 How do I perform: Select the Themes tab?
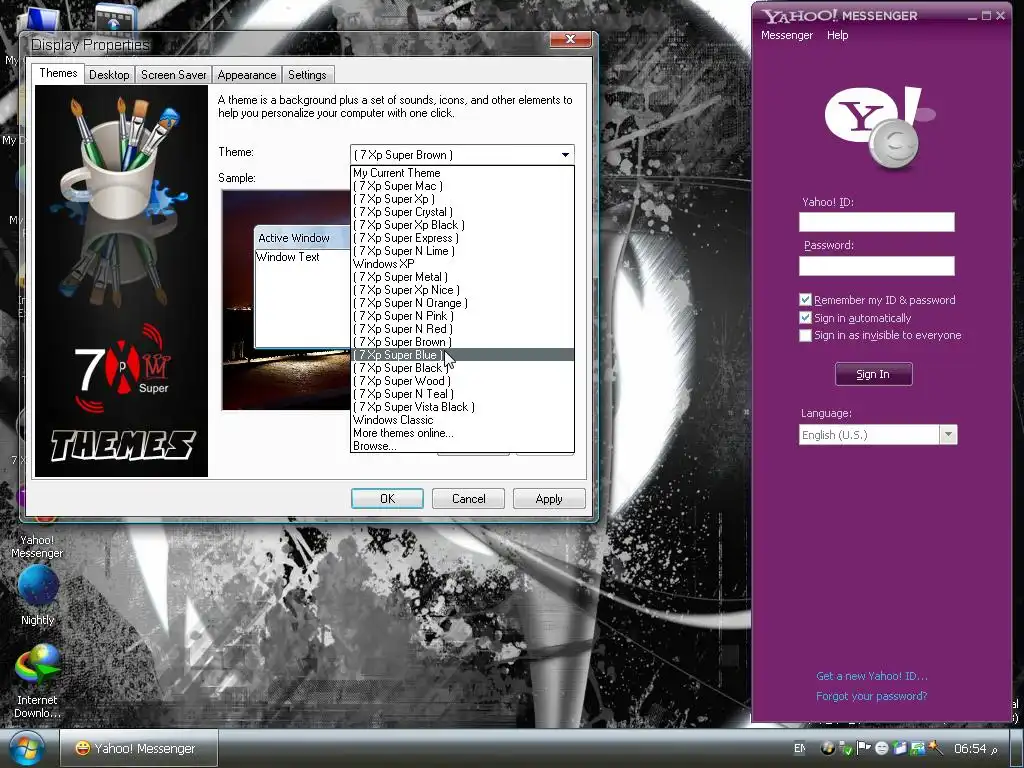[x=58, y=73]
